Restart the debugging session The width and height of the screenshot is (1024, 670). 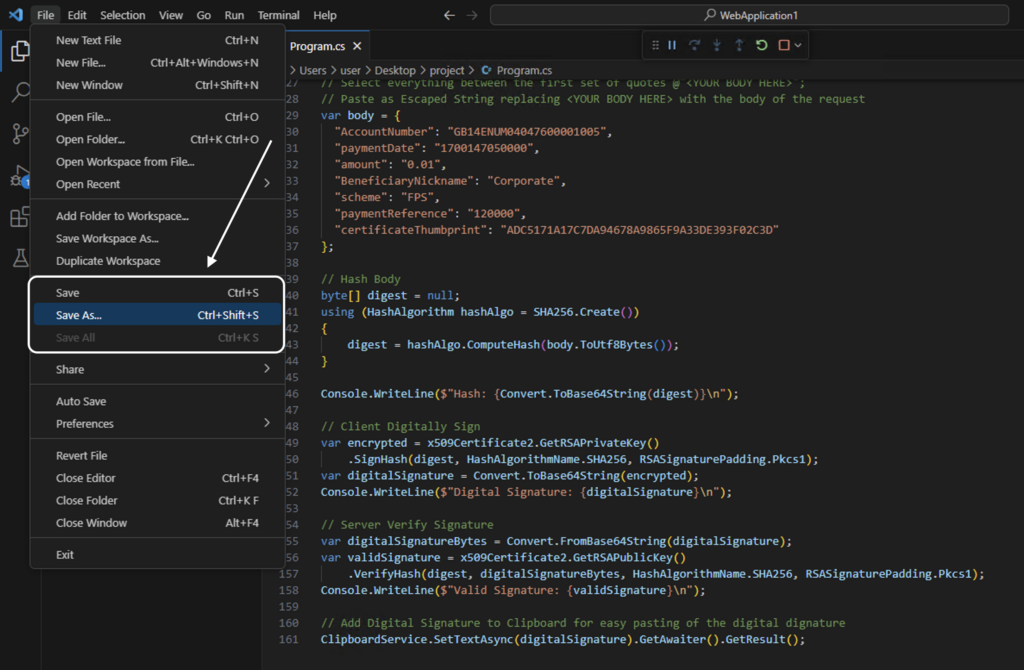click(762, 45)
